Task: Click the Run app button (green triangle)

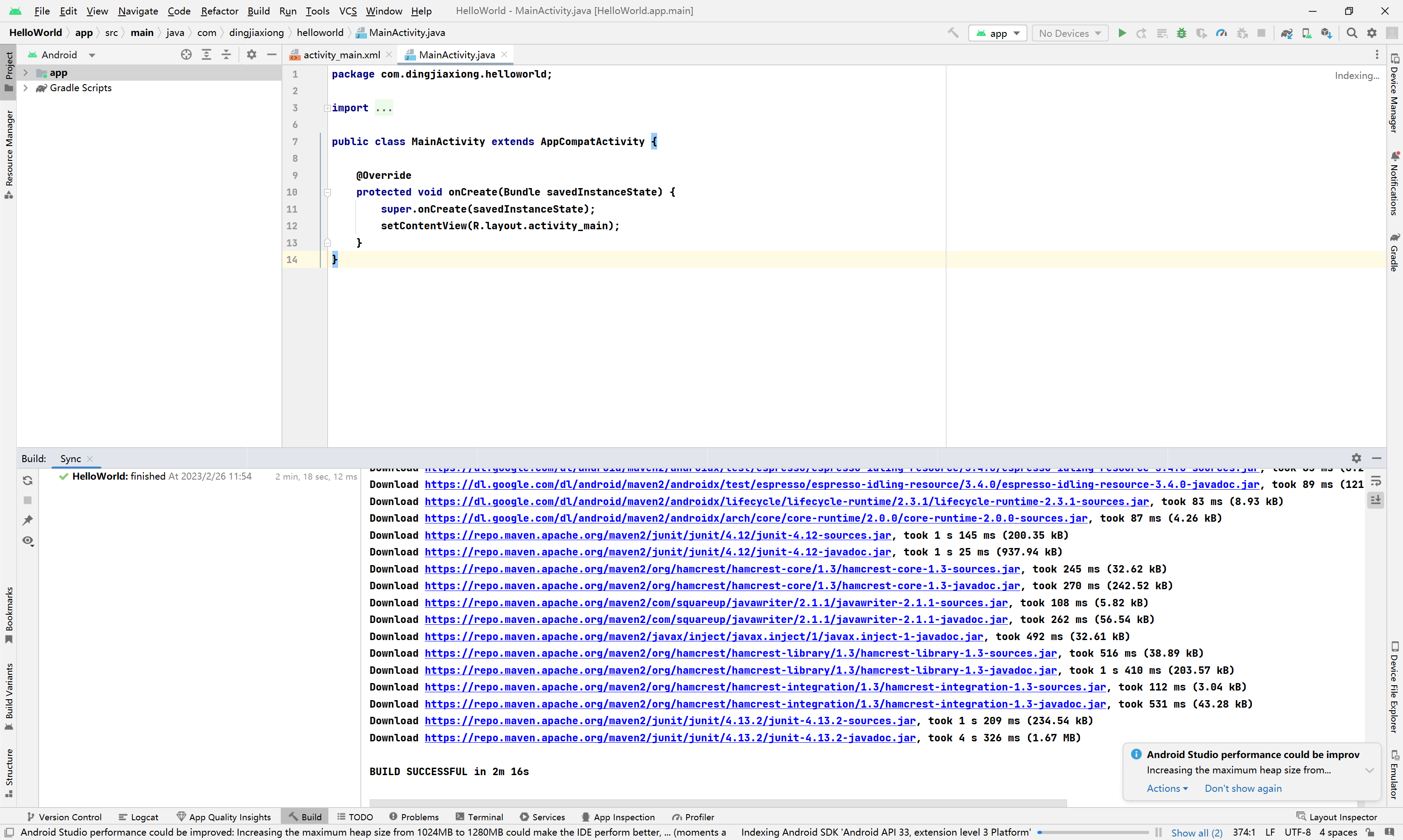Action: click(x=1122, y=32)
